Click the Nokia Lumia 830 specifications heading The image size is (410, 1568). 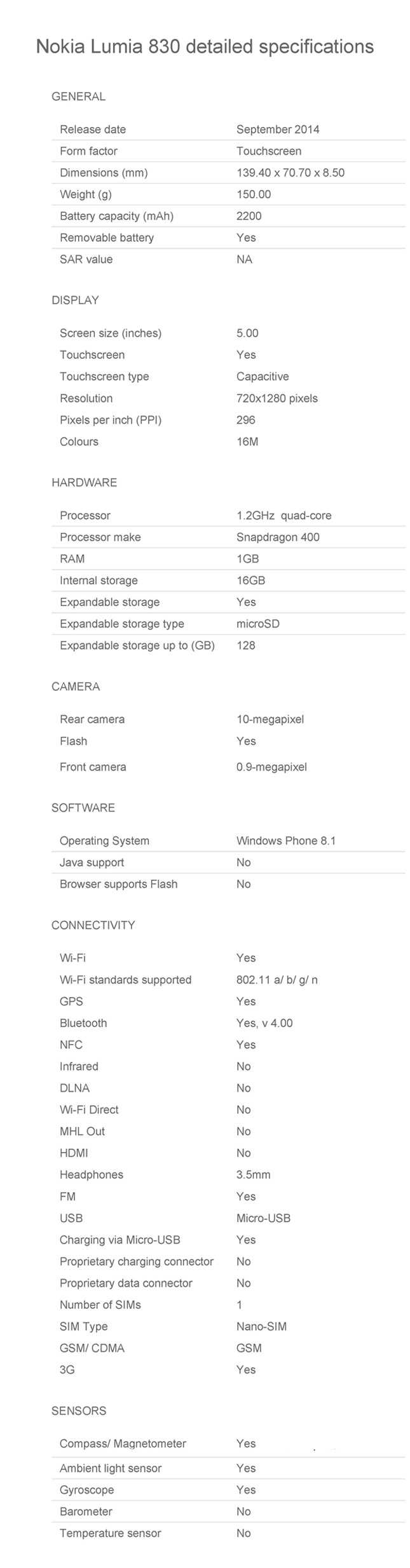click(205, 46)
